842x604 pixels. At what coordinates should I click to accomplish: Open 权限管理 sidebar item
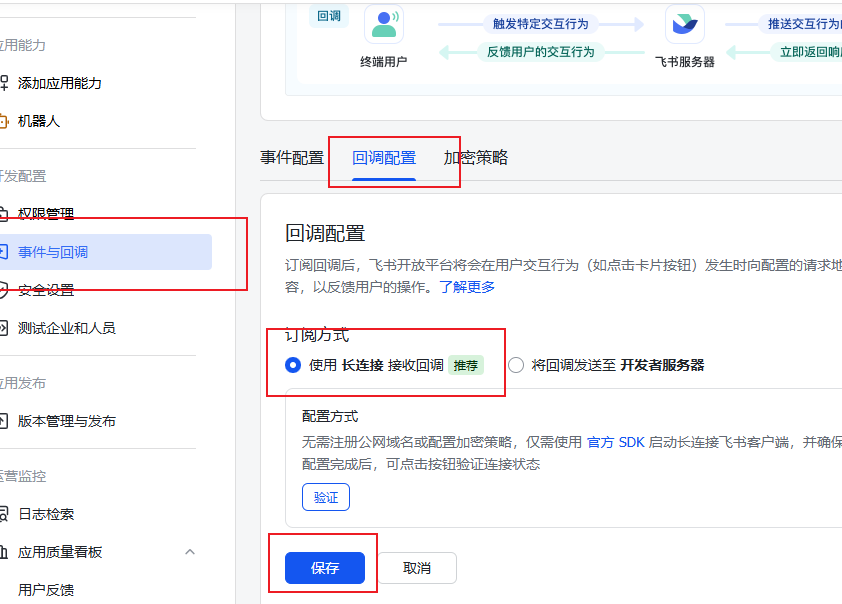pos(46,214)
